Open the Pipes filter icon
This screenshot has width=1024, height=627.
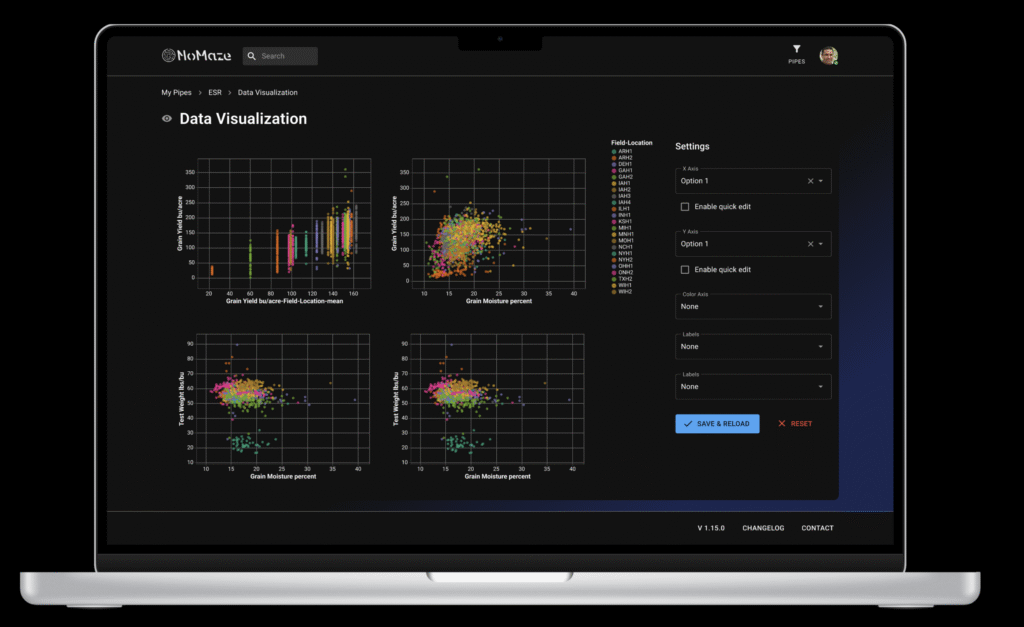point(796,49)
